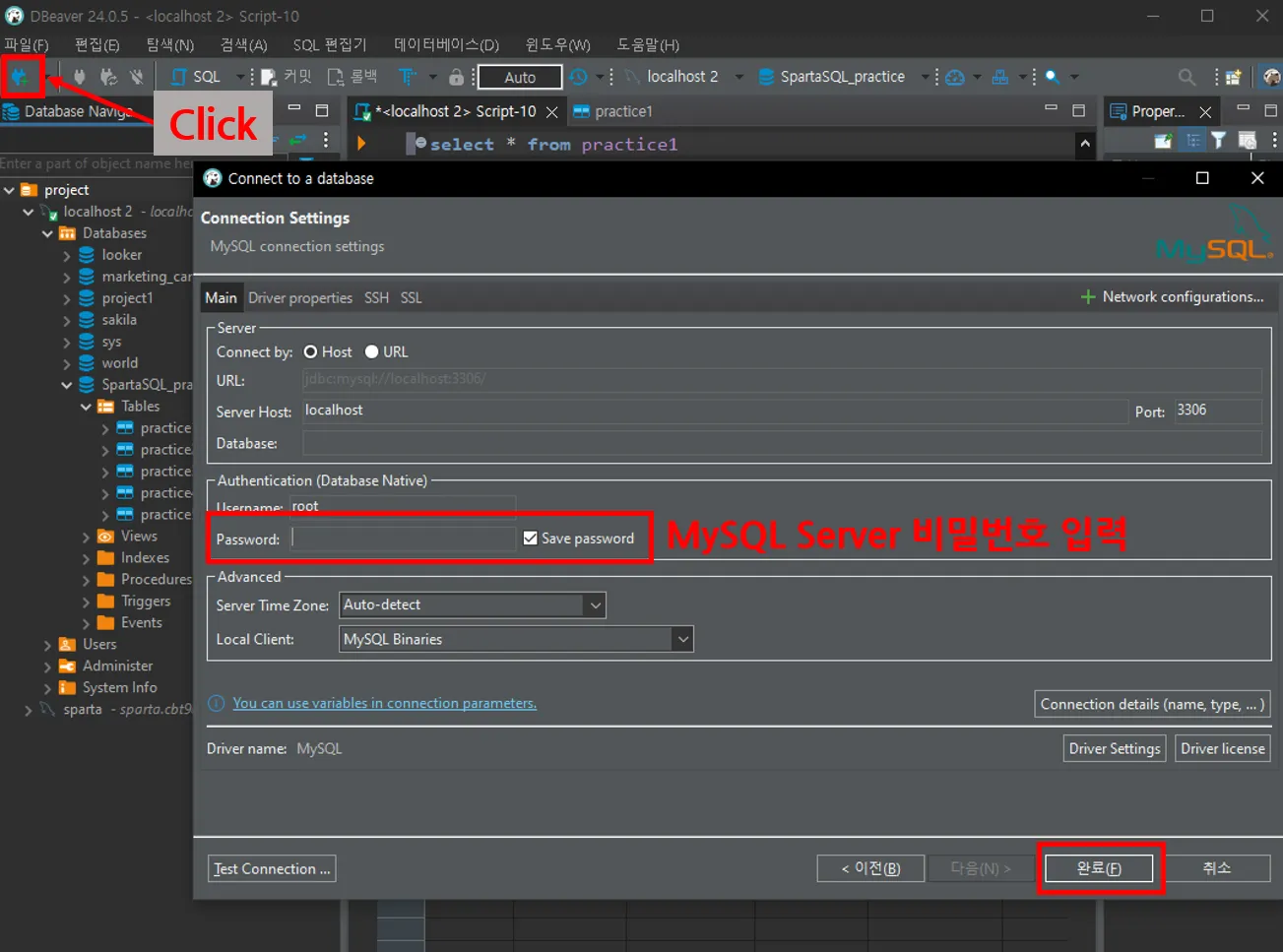Click the 완료(F) finish button
The width and height of the screenshot is (1283, 952).
pyautogui.click(x=1099, y=868)
